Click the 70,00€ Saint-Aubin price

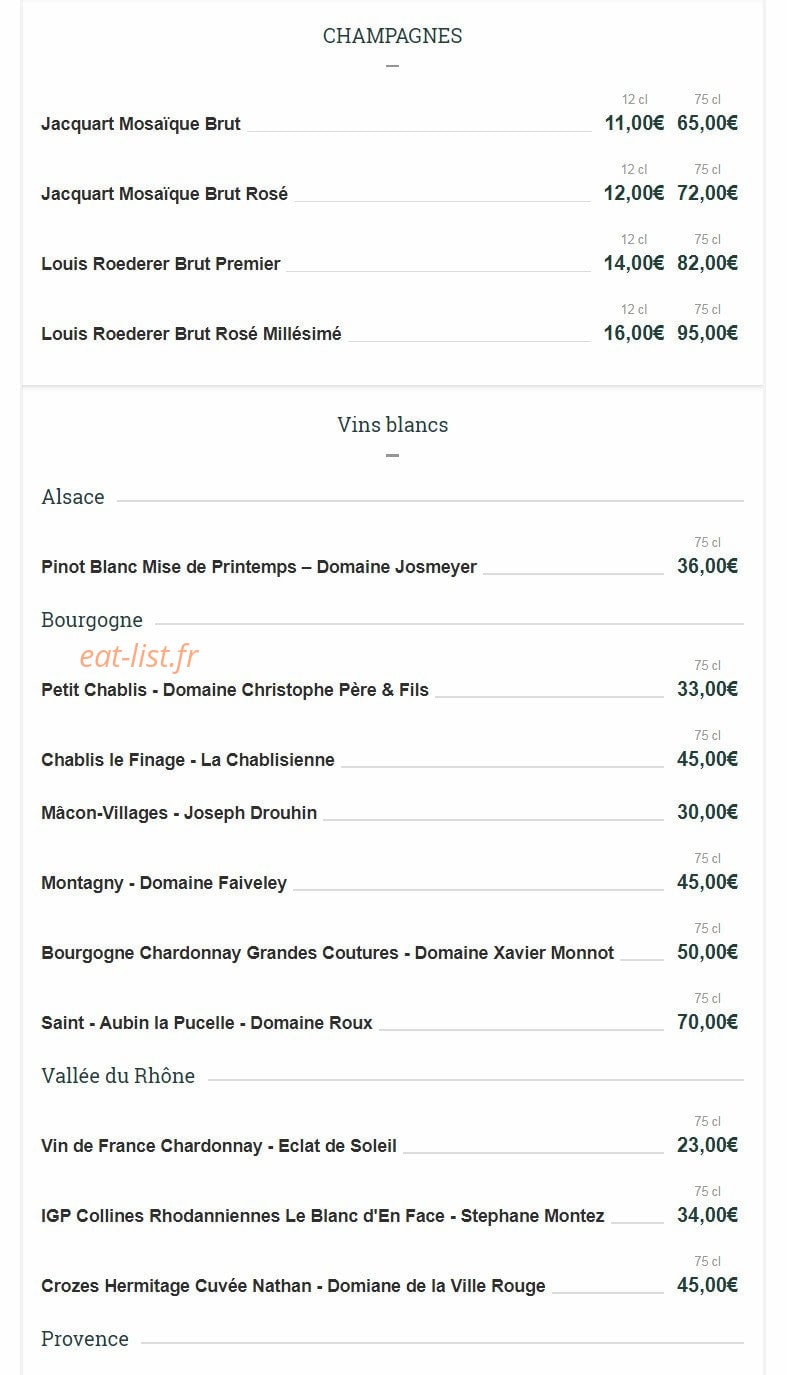tap(707, 1022)
